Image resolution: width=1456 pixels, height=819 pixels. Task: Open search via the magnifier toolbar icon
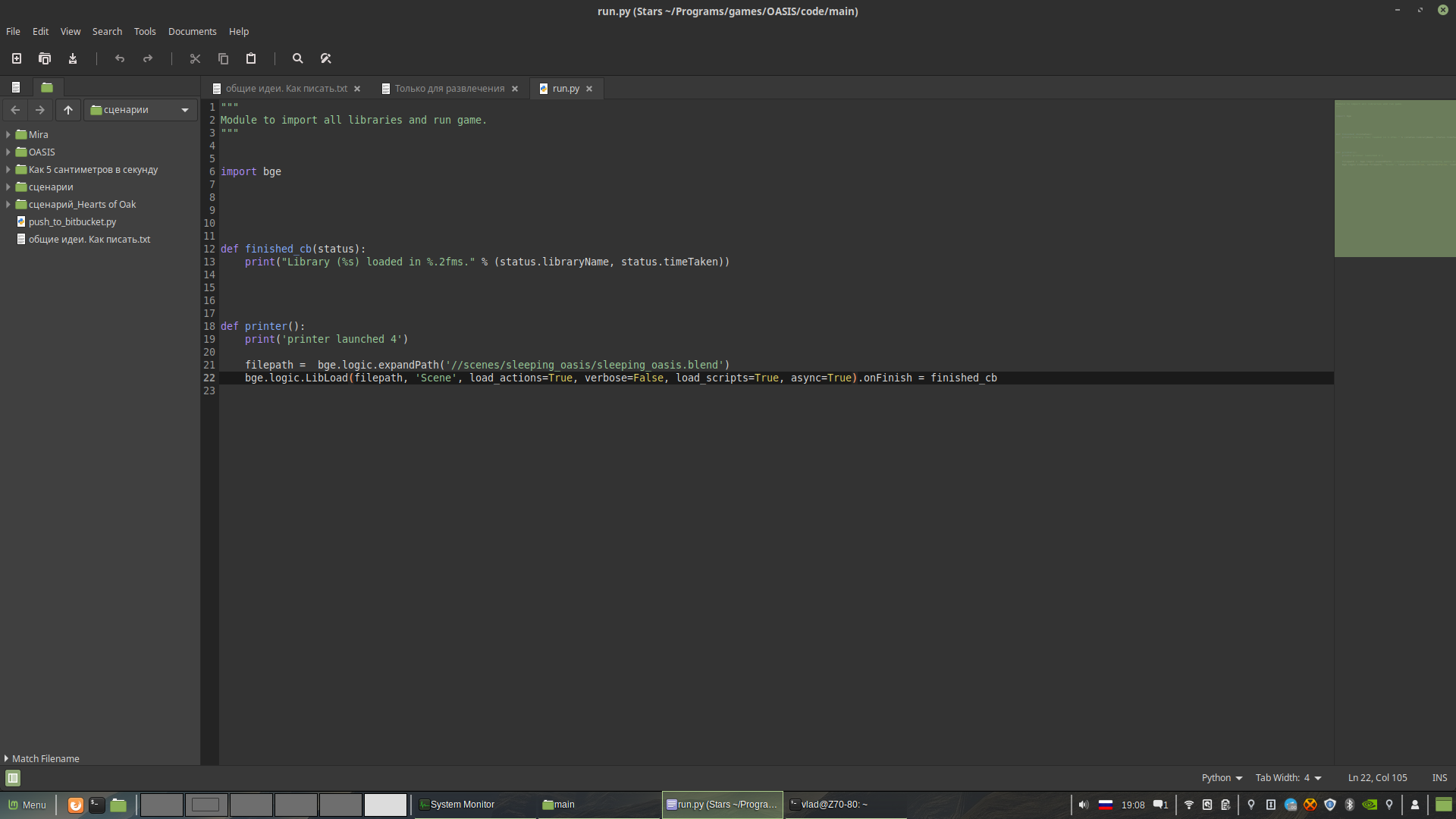(297, 58)
